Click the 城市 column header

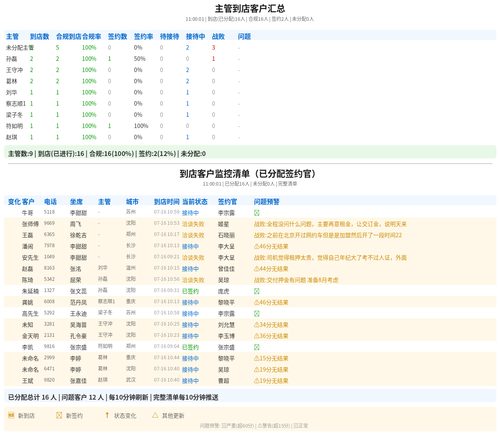coord(132,202)
